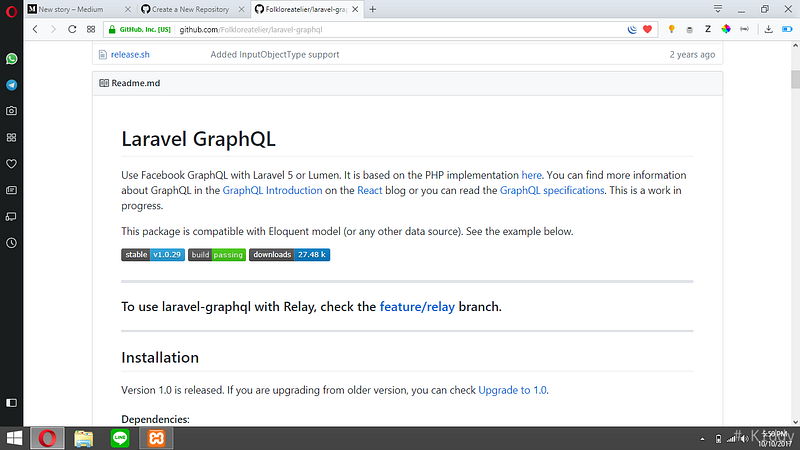The width and height of the screenshot is (800, 450).
Task: Click the '2 years ago' timestamp
Action: point(692,55)
